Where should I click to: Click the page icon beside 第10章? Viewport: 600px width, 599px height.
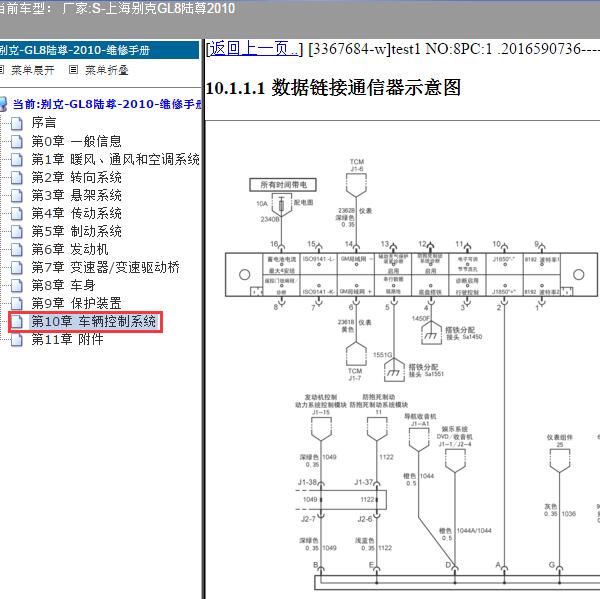tap(16, 322)
